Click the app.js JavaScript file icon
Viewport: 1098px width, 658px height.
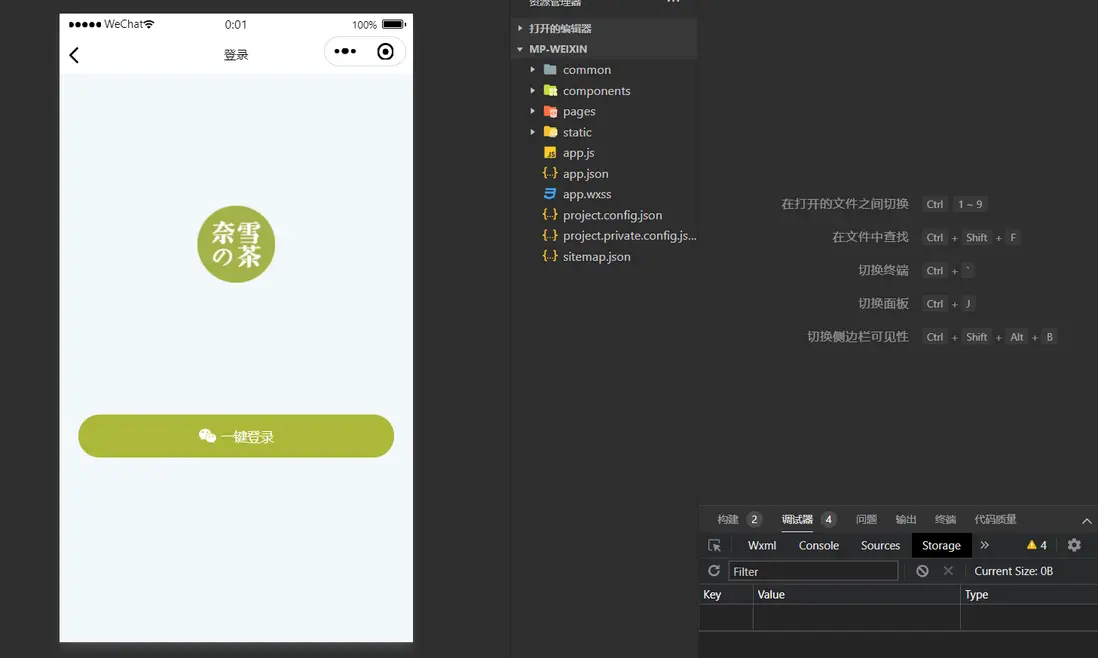point(550,153)
